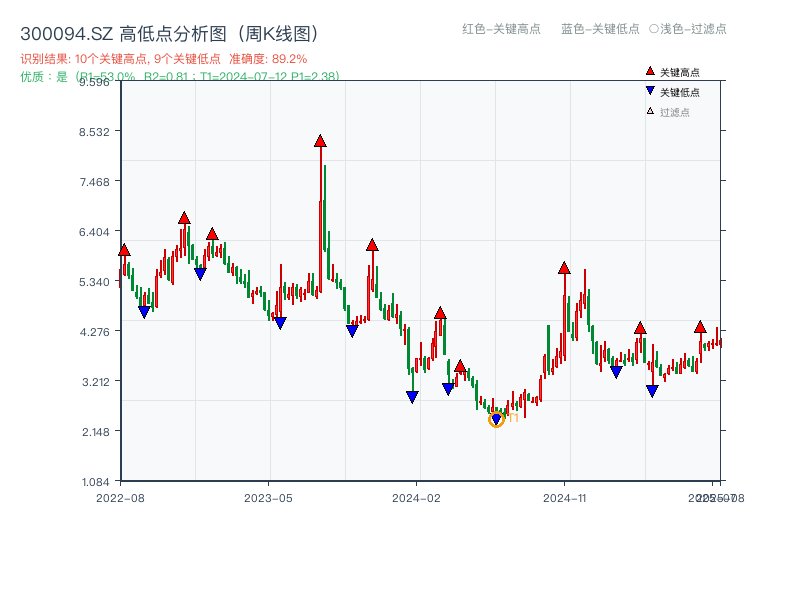Click the 浅色-过滤点 header legend text
Image resolution: width=800 pixels, height=600 pixels.
pyautogui.click(x=693, y=29)
